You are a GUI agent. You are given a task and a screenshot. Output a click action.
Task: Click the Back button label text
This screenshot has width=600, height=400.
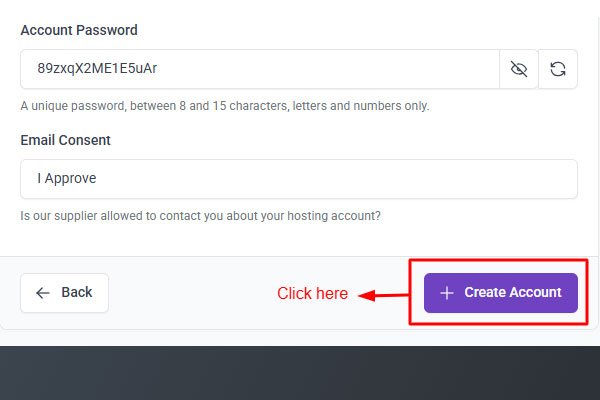[77, 292]
